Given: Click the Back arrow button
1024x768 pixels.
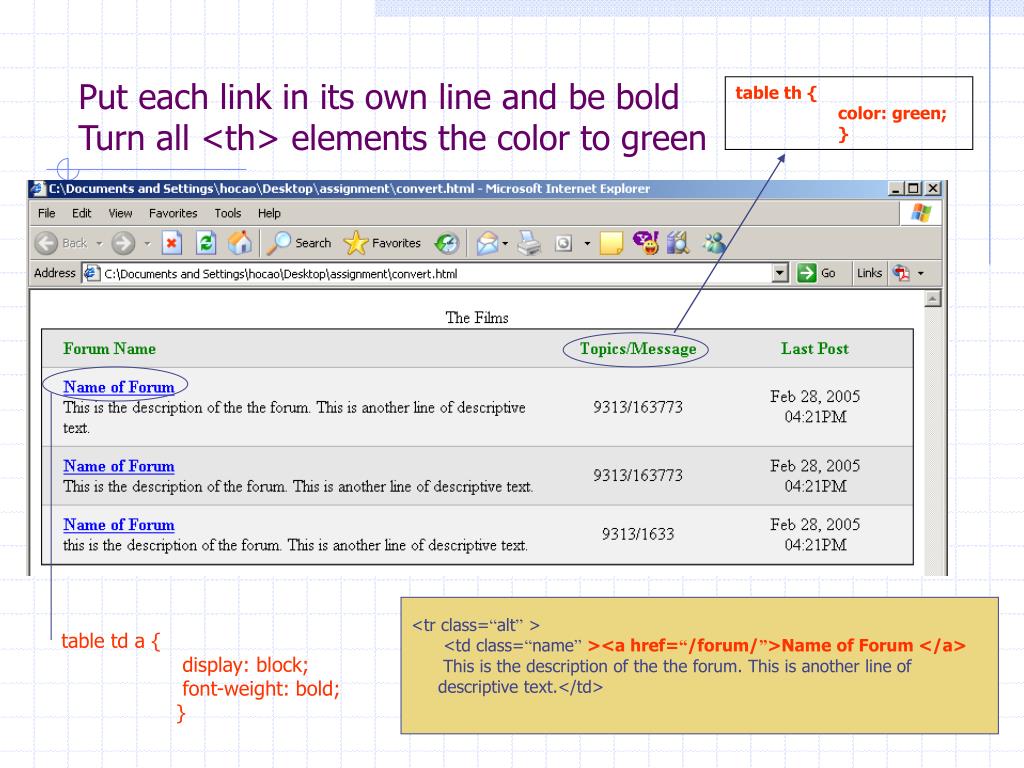Looking at the screenshot, I should point(47,243).
